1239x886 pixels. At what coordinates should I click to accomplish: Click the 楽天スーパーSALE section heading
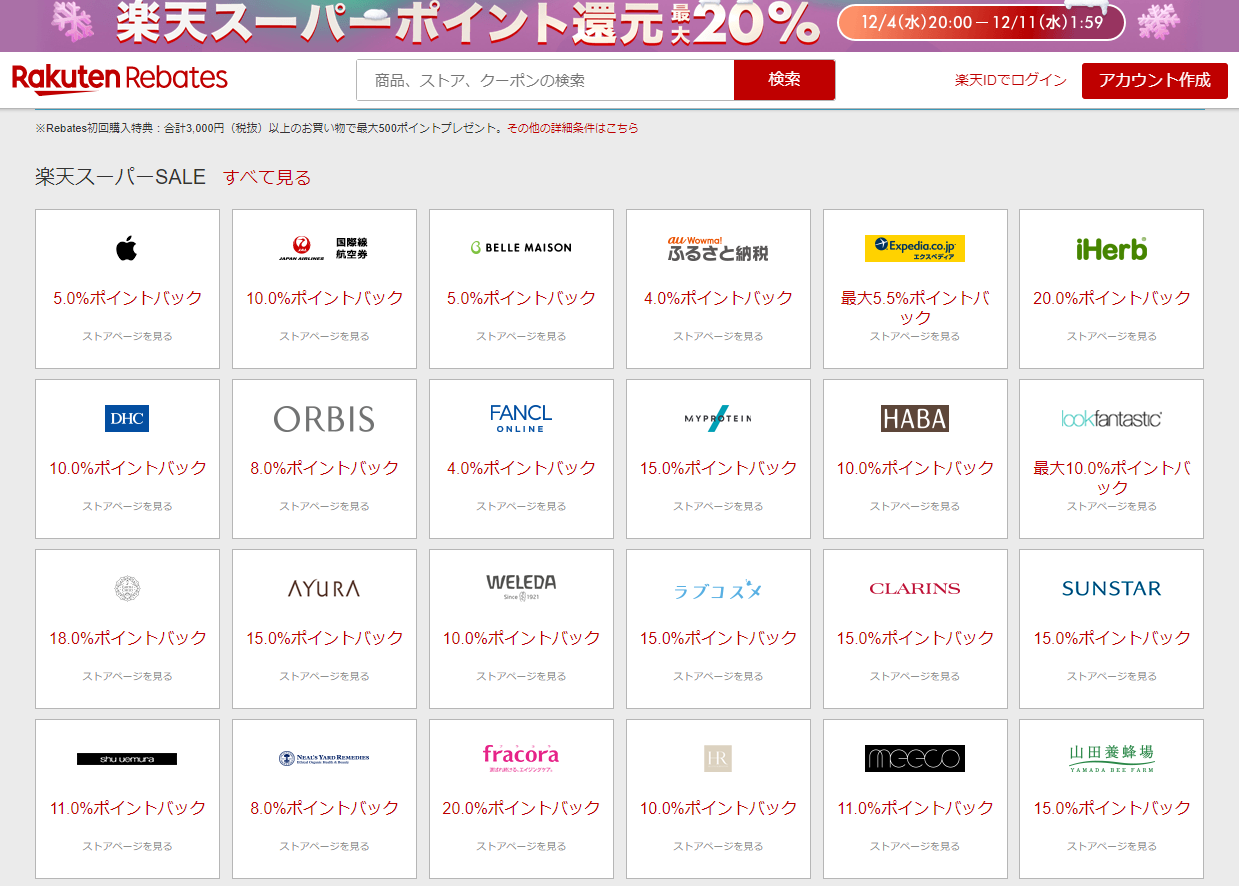pos(120,178)
